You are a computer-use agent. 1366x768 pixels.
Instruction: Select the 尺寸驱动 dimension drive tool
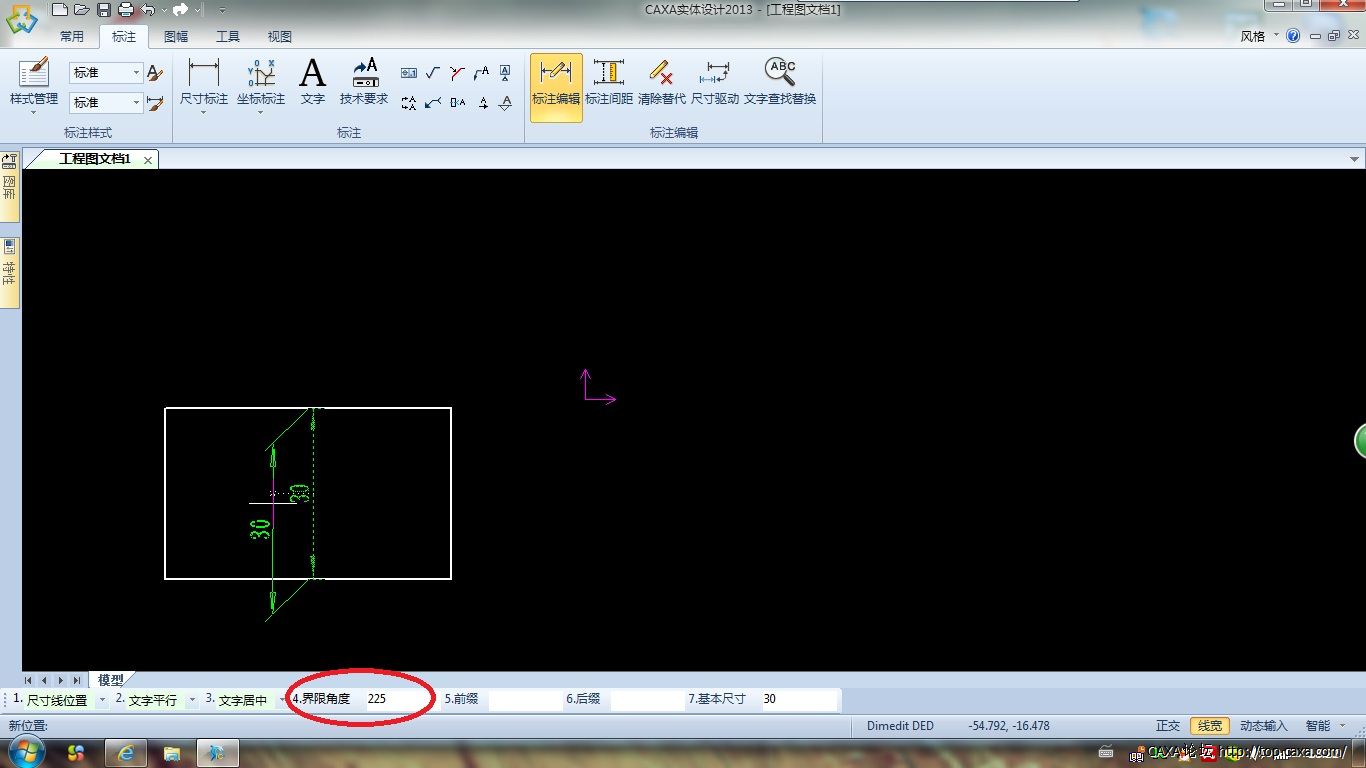pos(715,82)
